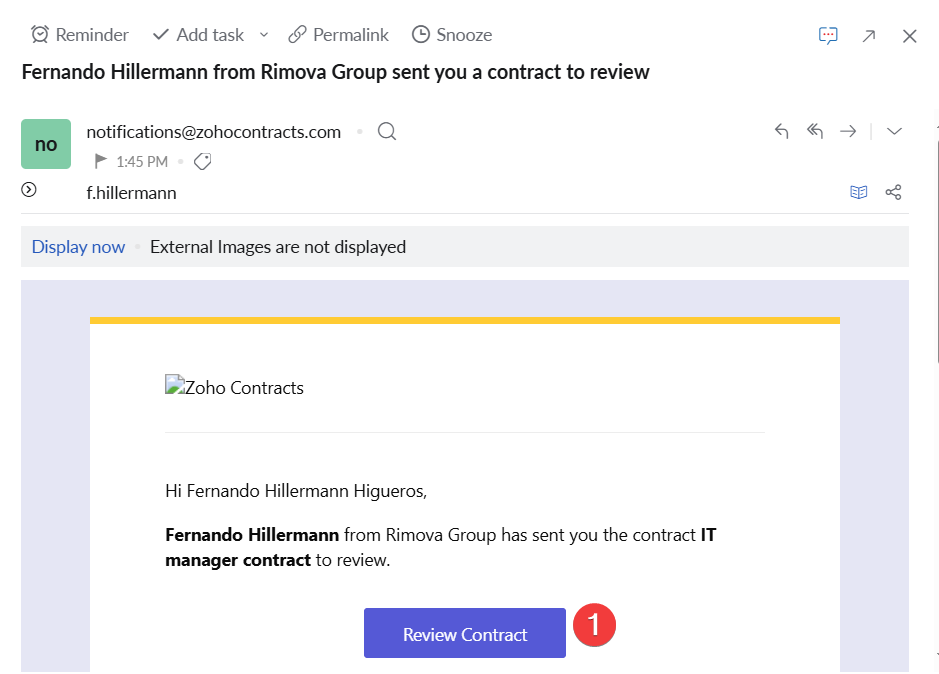Open email in new window arrow
939x674 pixels.
(869, 36)
